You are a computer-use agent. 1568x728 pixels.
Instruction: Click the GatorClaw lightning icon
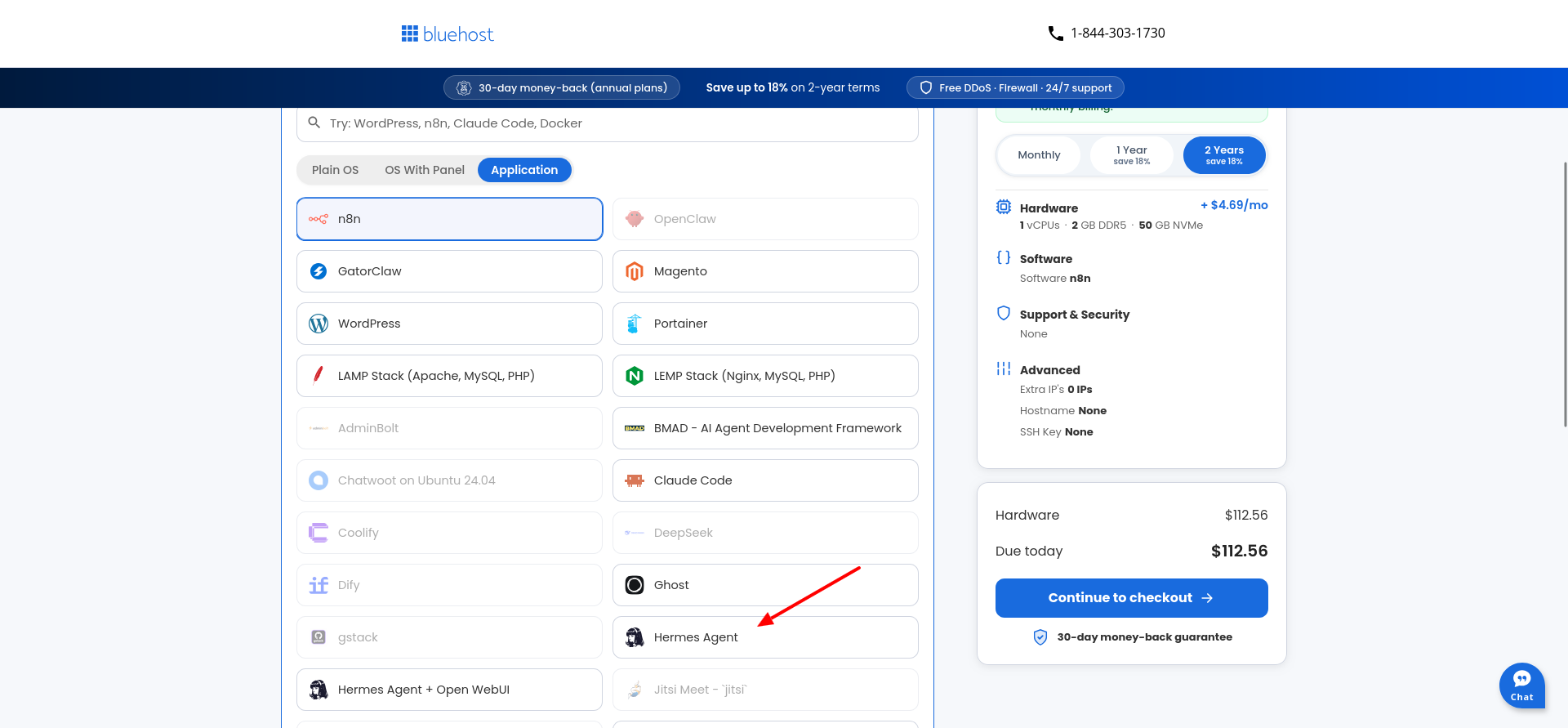coord(318,271)
